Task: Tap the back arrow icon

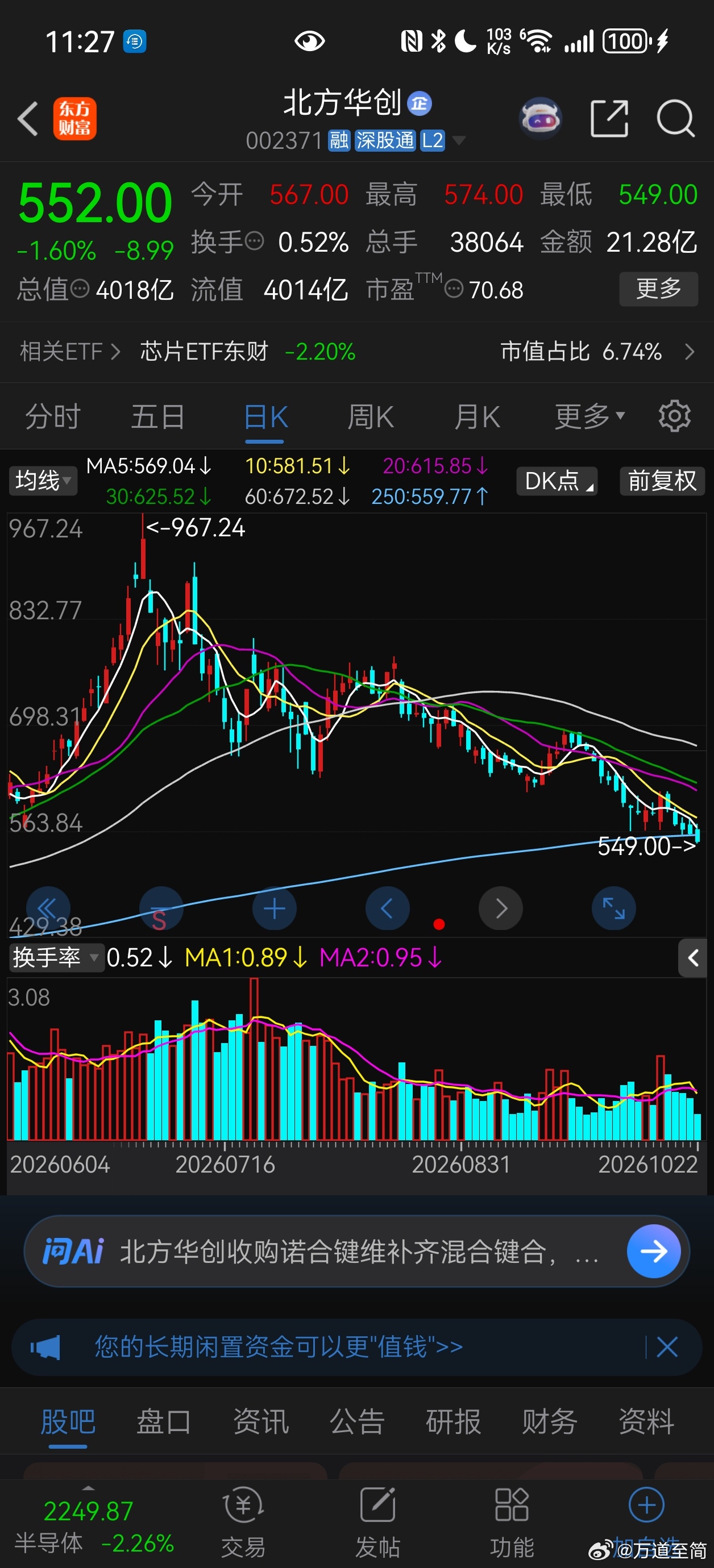Action: point(28,118)
